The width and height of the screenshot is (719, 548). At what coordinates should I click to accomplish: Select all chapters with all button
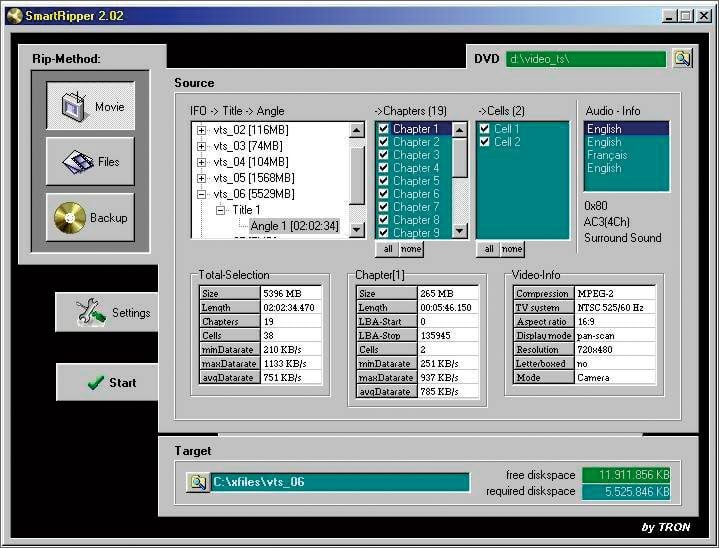[387, 249]
